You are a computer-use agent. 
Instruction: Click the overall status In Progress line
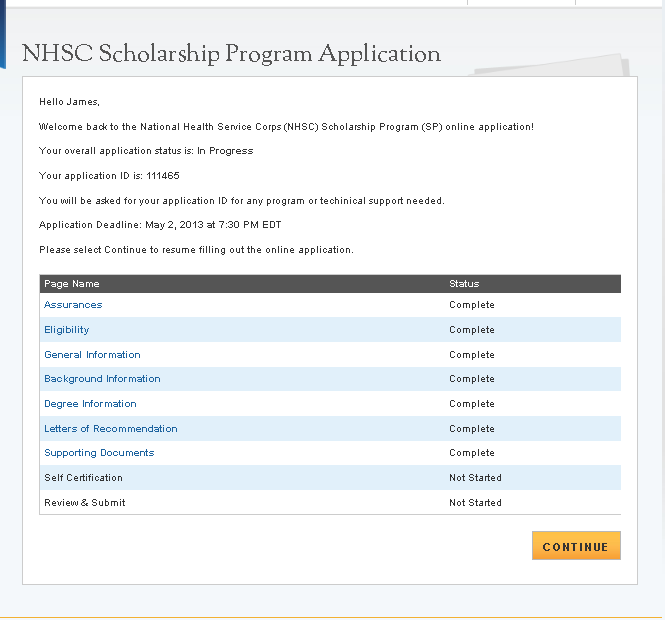point(146,151)
